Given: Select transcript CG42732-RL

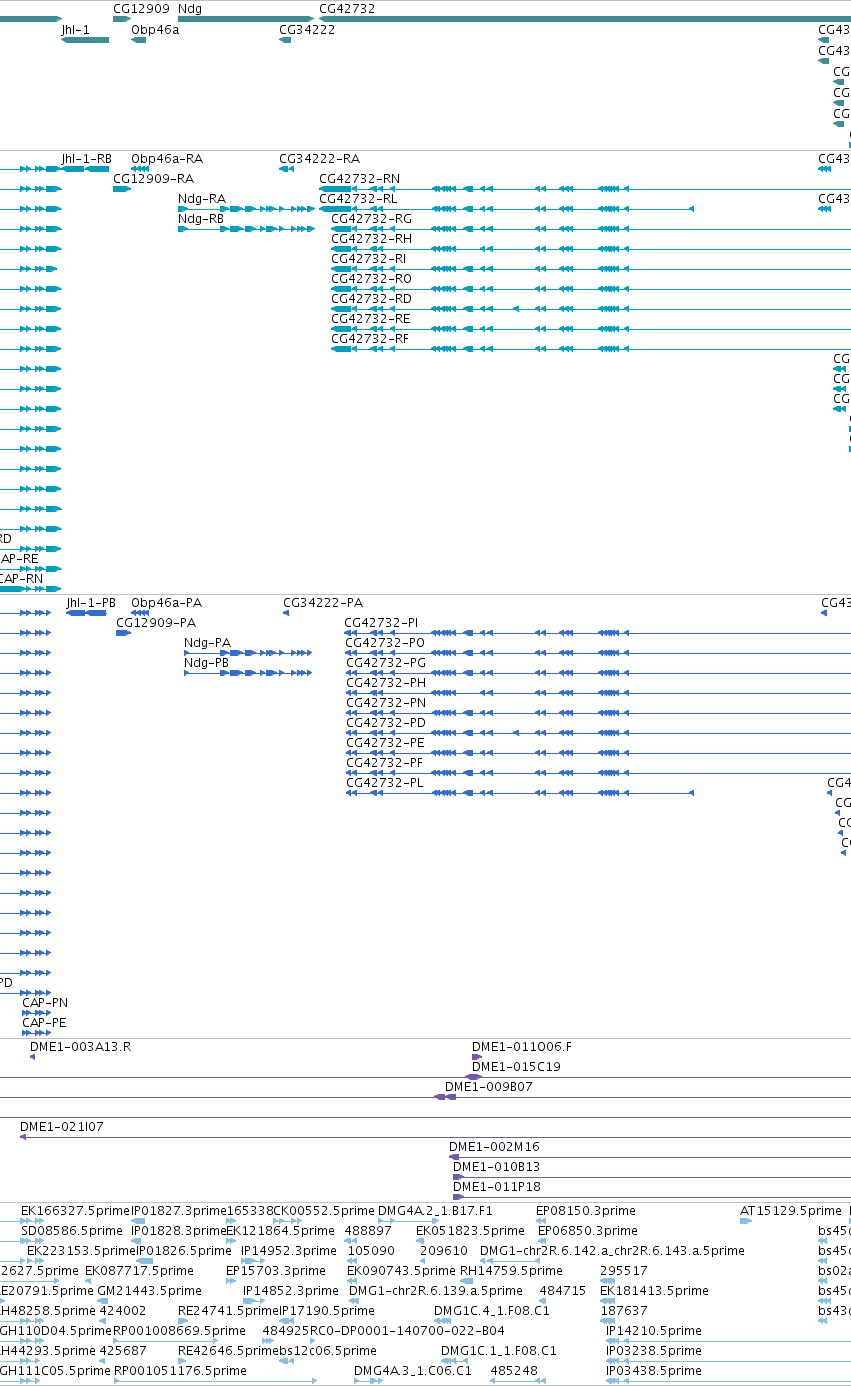Looking at the screenshot, I should [358, 198].
